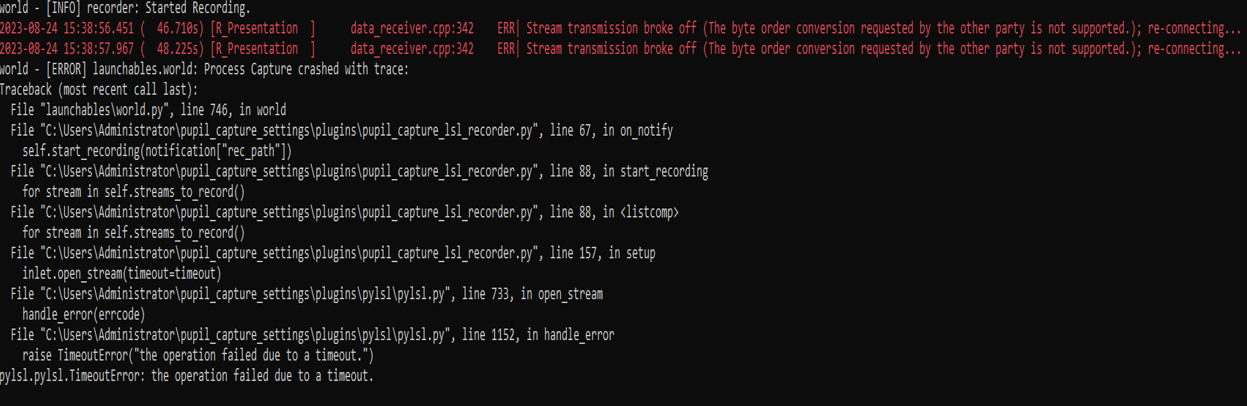Image resolution: width=1247 pixels, height=406 pixels.
Task: Click the line 88 in start_recording entry
Action: point(359,171)
